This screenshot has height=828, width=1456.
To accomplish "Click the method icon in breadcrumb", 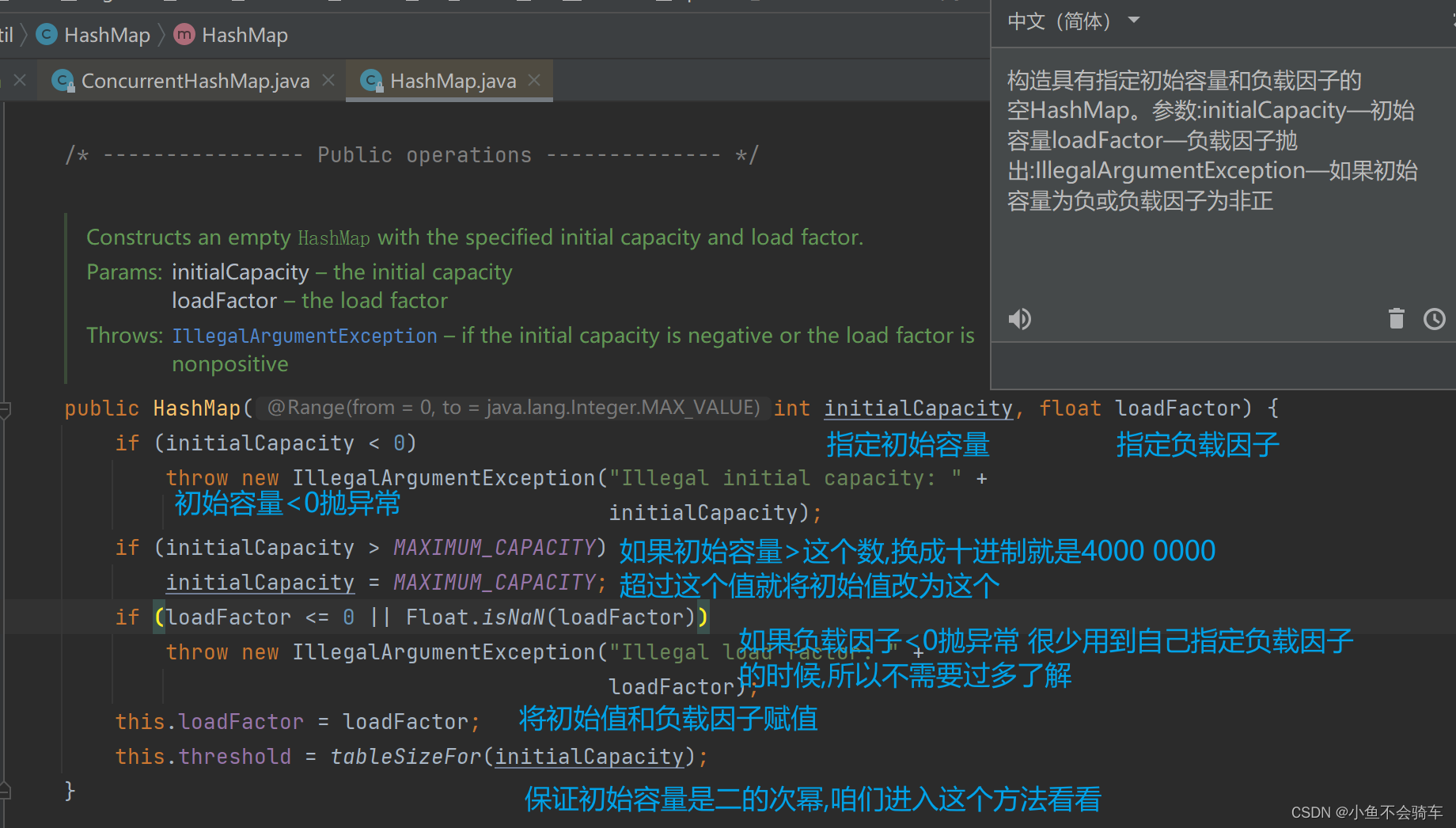I will click(x=184, y=34).
